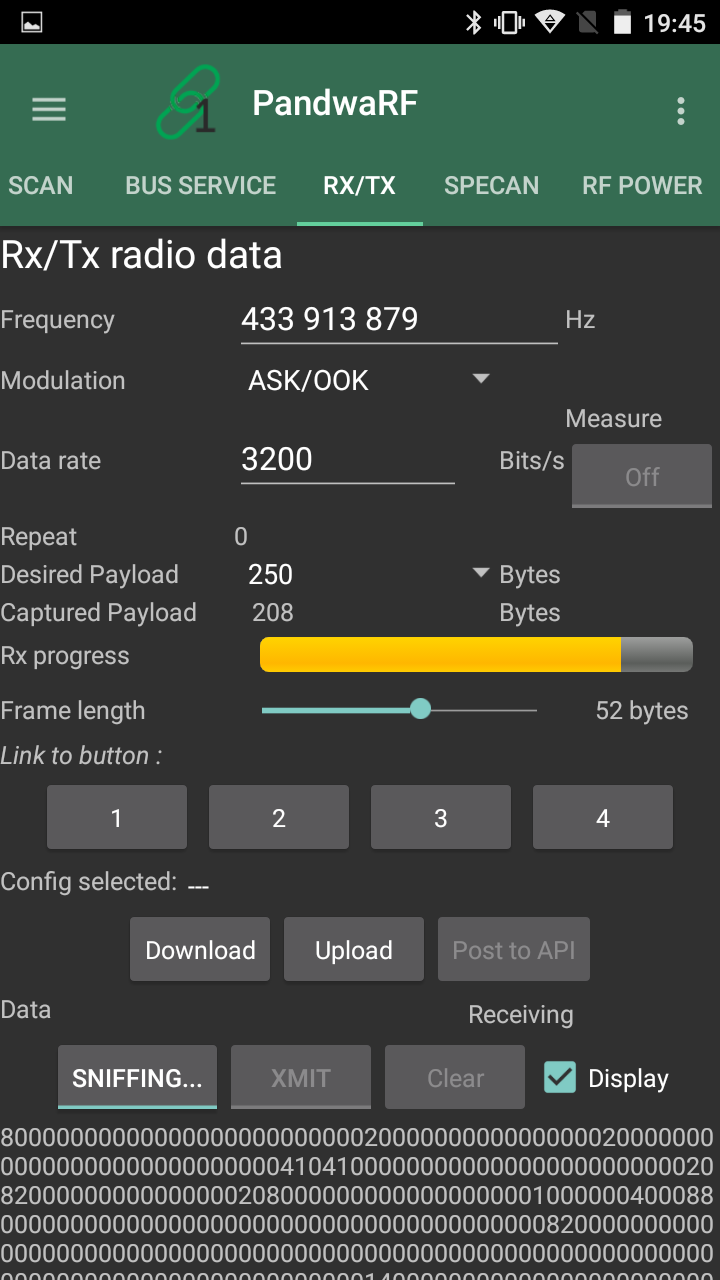
Task: Stop the SNIFFING toggle button
Action: point(137,1078)
